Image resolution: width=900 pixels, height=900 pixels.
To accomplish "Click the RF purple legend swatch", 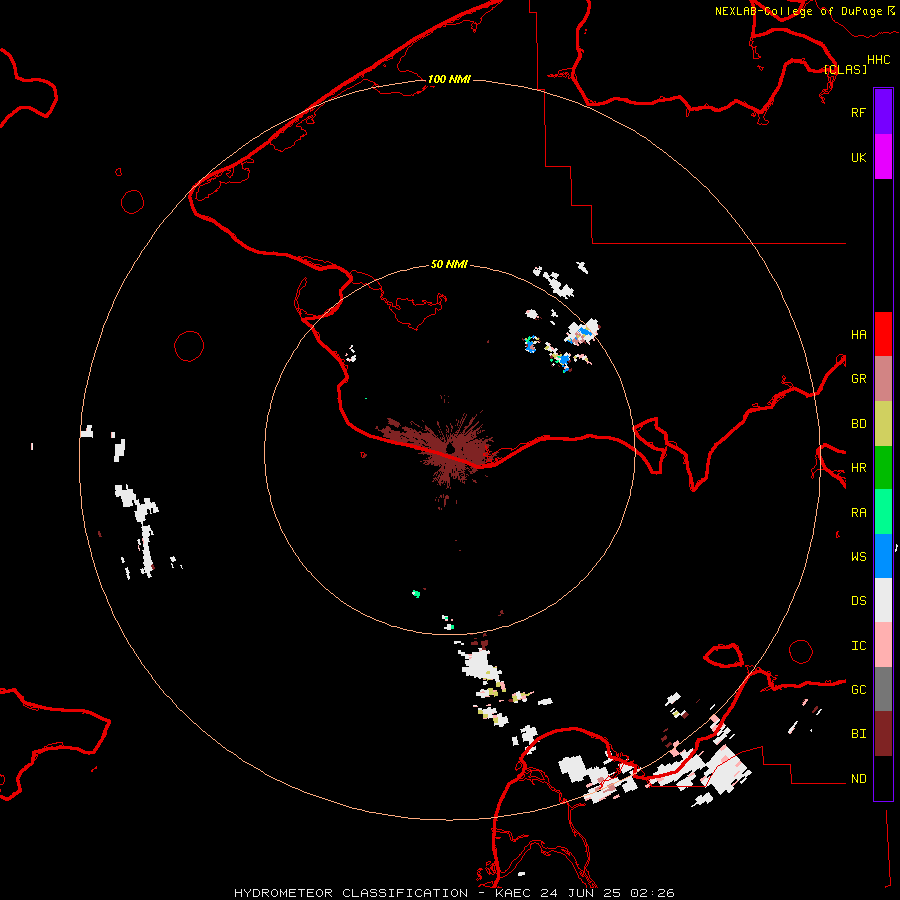I will click(x=883, y=112).
